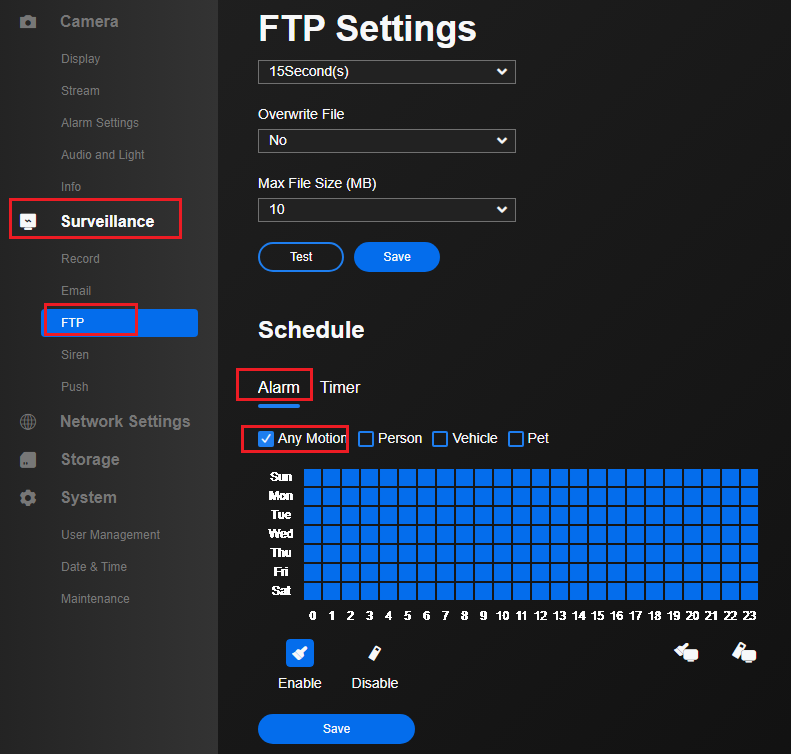
Task: Expand the Overwrite File dropdown
Action: (x=387, y=141)
